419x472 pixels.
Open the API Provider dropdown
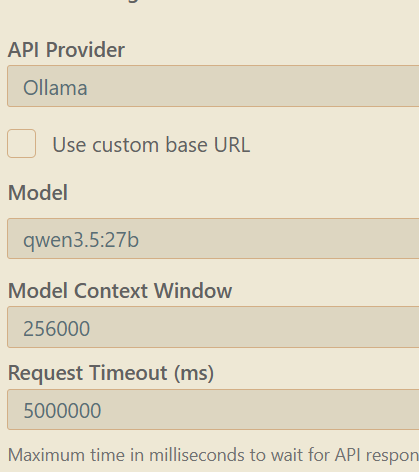coord(213,86)
